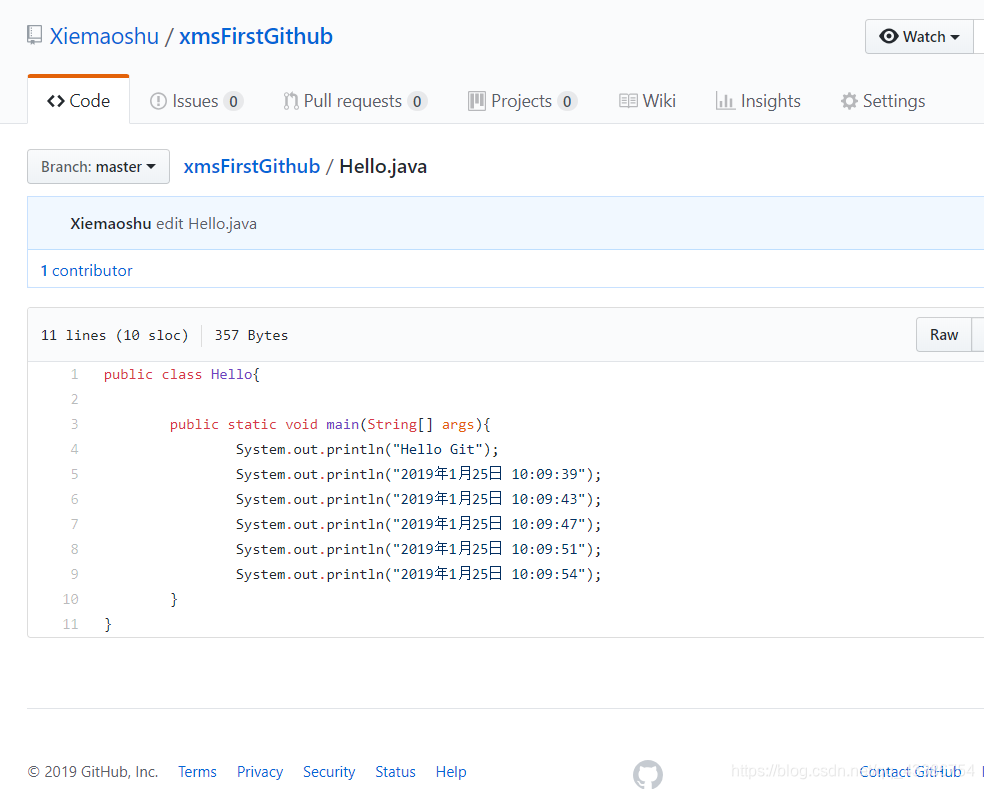This screenshot has width=984, height=789.
Task: Click the main method declaration line
Action: point(330,424)
